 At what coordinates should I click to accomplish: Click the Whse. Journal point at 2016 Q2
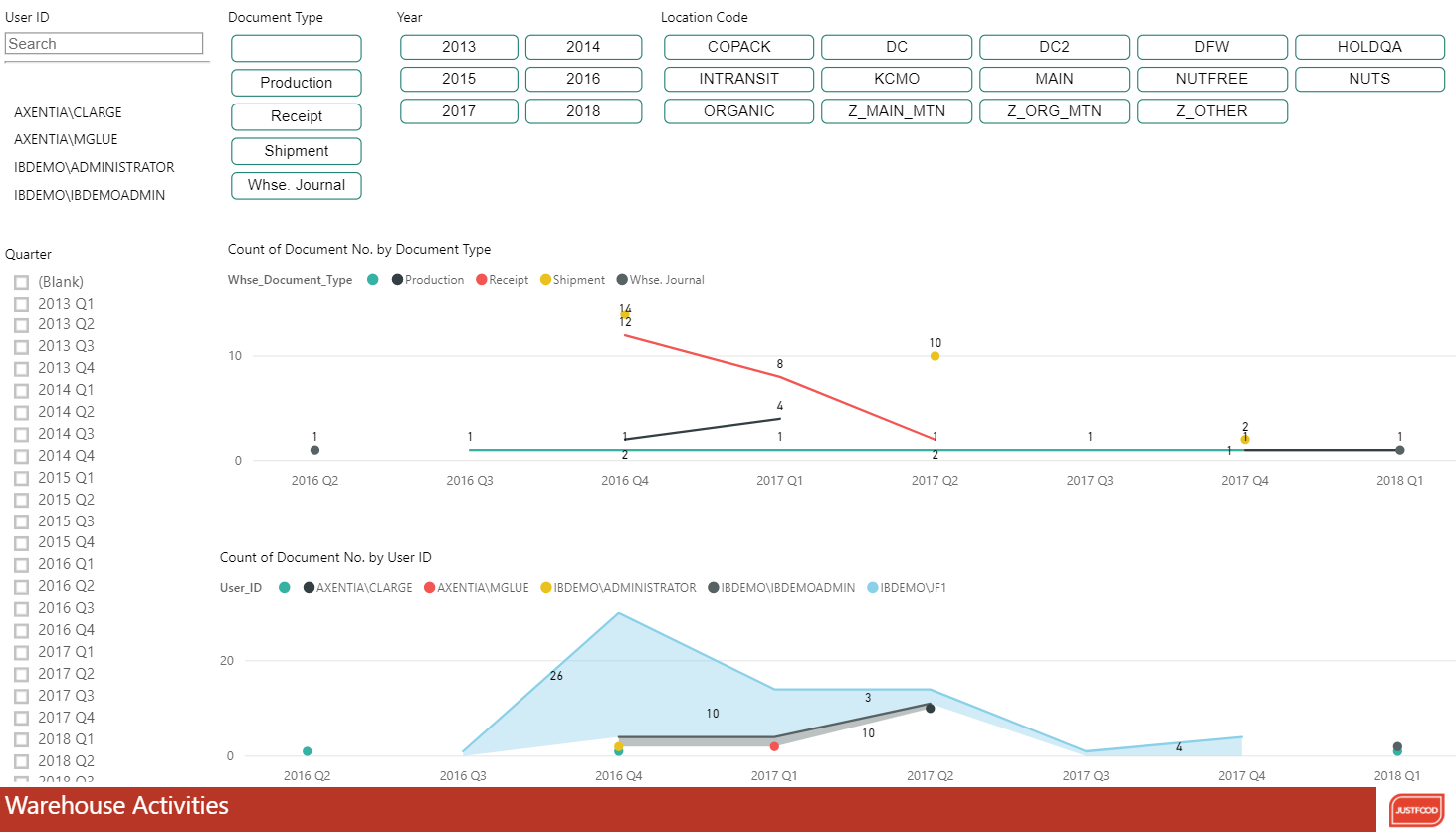[314, 450]
